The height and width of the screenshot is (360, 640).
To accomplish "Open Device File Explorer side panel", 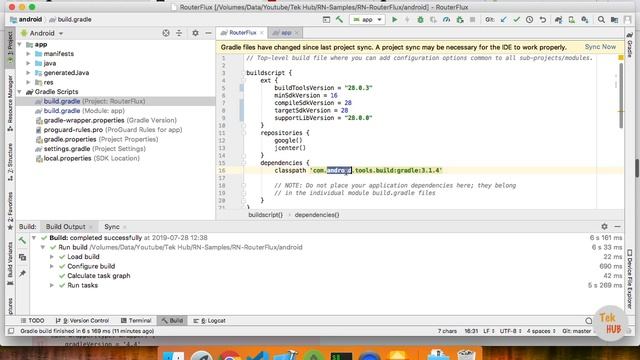I will click(630, 279).
